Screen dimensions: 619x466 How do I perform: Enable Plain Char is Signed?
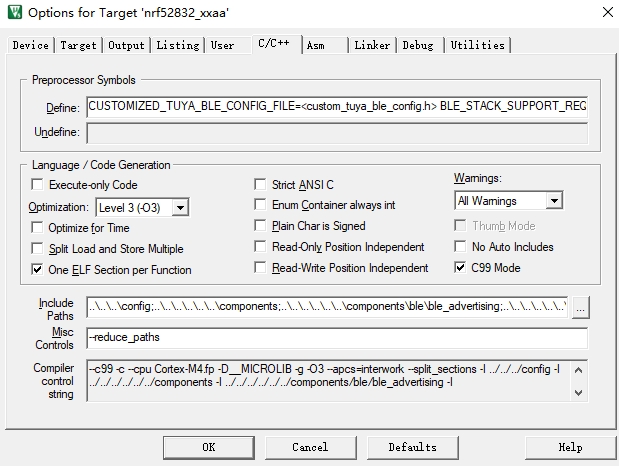click(x=260, y=225)
